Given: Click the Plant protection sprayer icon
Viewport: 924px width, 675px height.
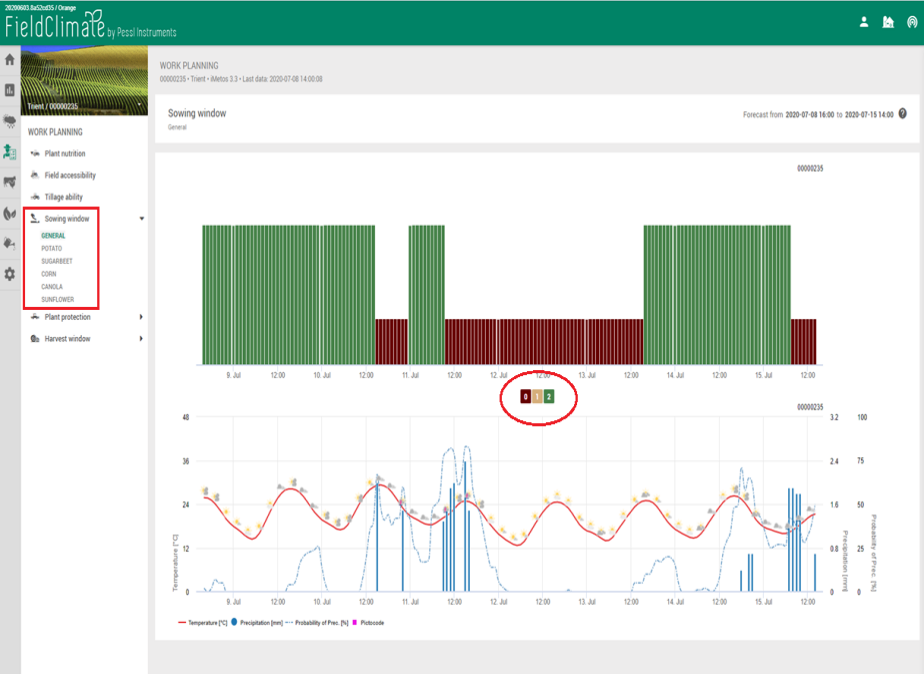Looking at the screenshot, I should 35,317.
